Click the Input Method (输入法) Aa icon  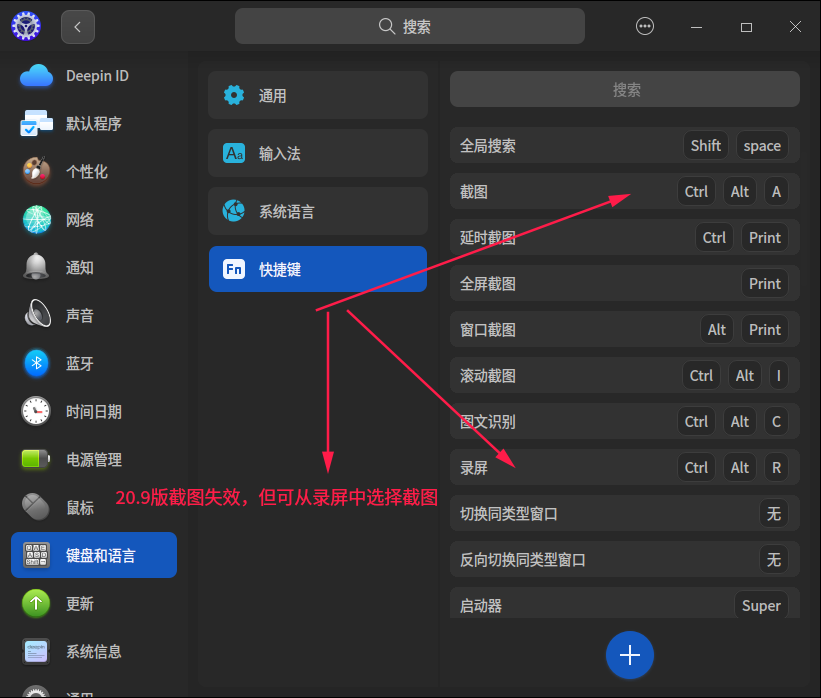[234, 153]
